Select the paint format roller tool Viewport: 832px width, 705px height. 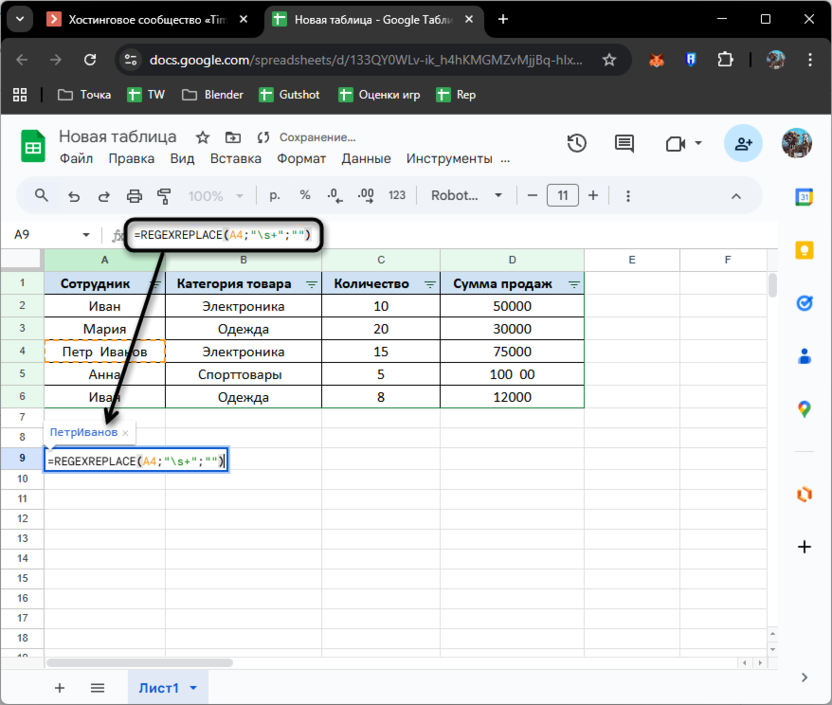(165, 196)
